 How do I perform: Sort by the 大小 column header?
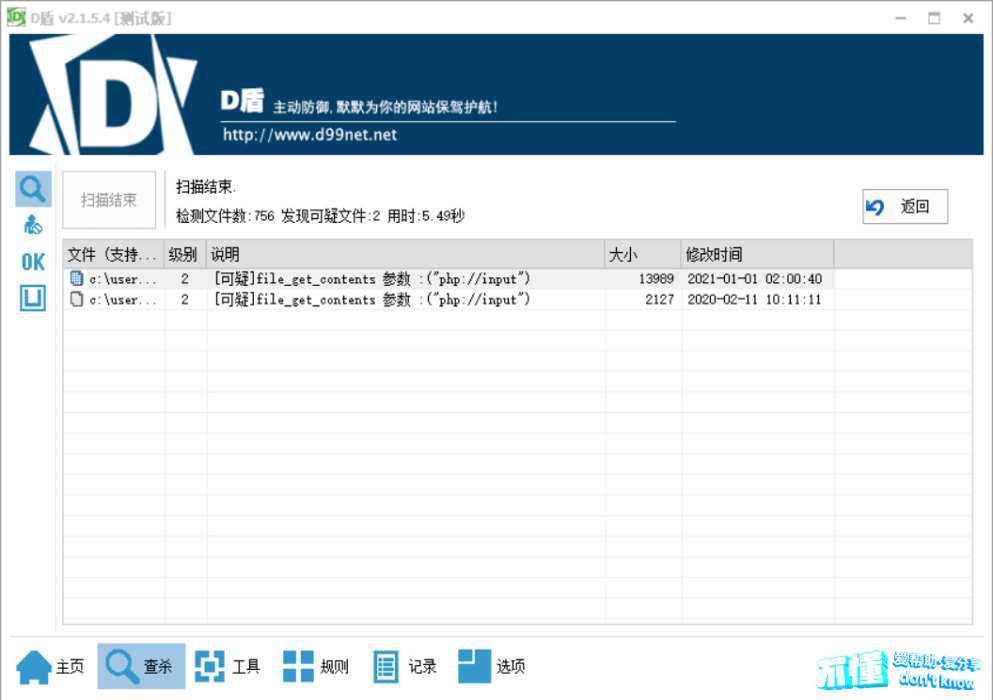[643, 255]
